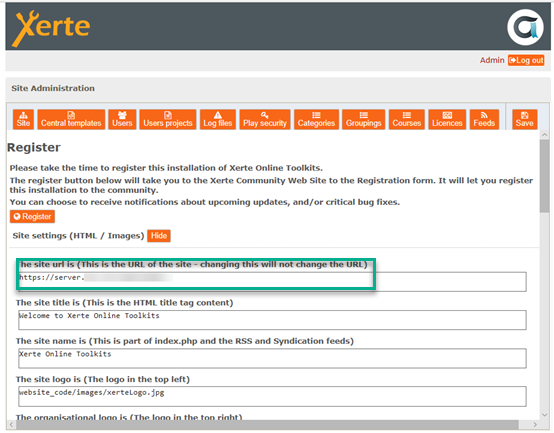The width and height of the screenshot is (554, 433).
Task: Select the Courses tab
Action: tap(407, 119)
